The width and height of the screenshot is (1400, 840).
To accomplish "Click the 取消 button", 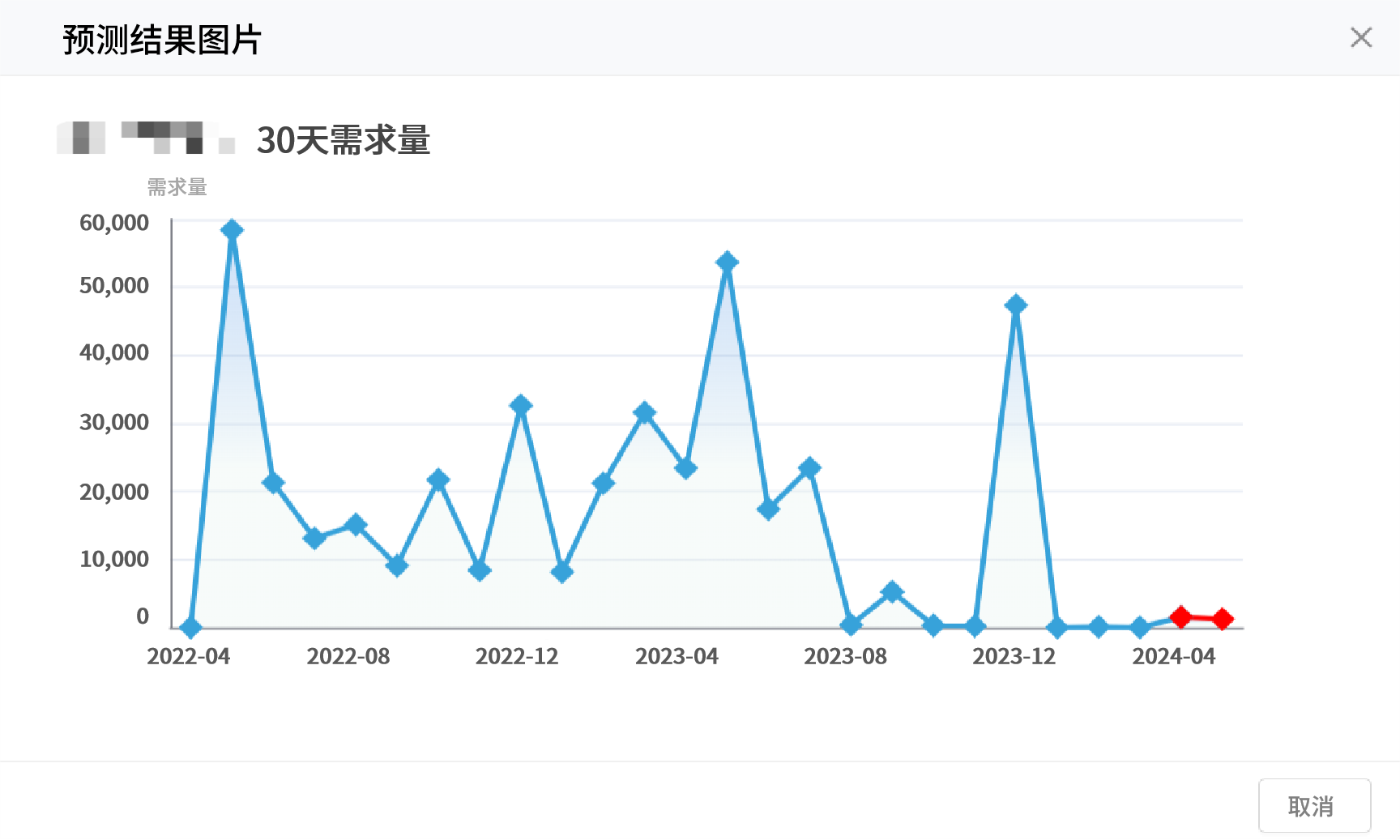I will pyautogui.click(x=1313, y=806).
